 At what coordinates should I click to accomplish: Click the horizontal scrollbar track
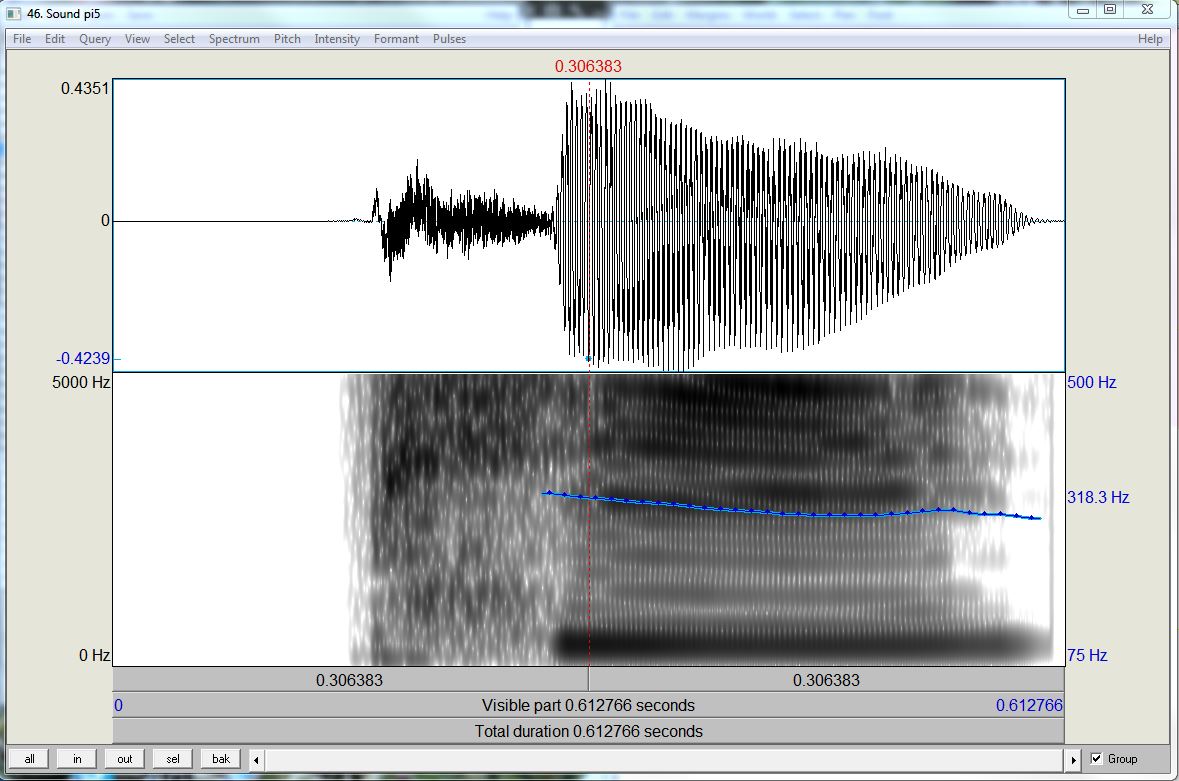point(665,760)
